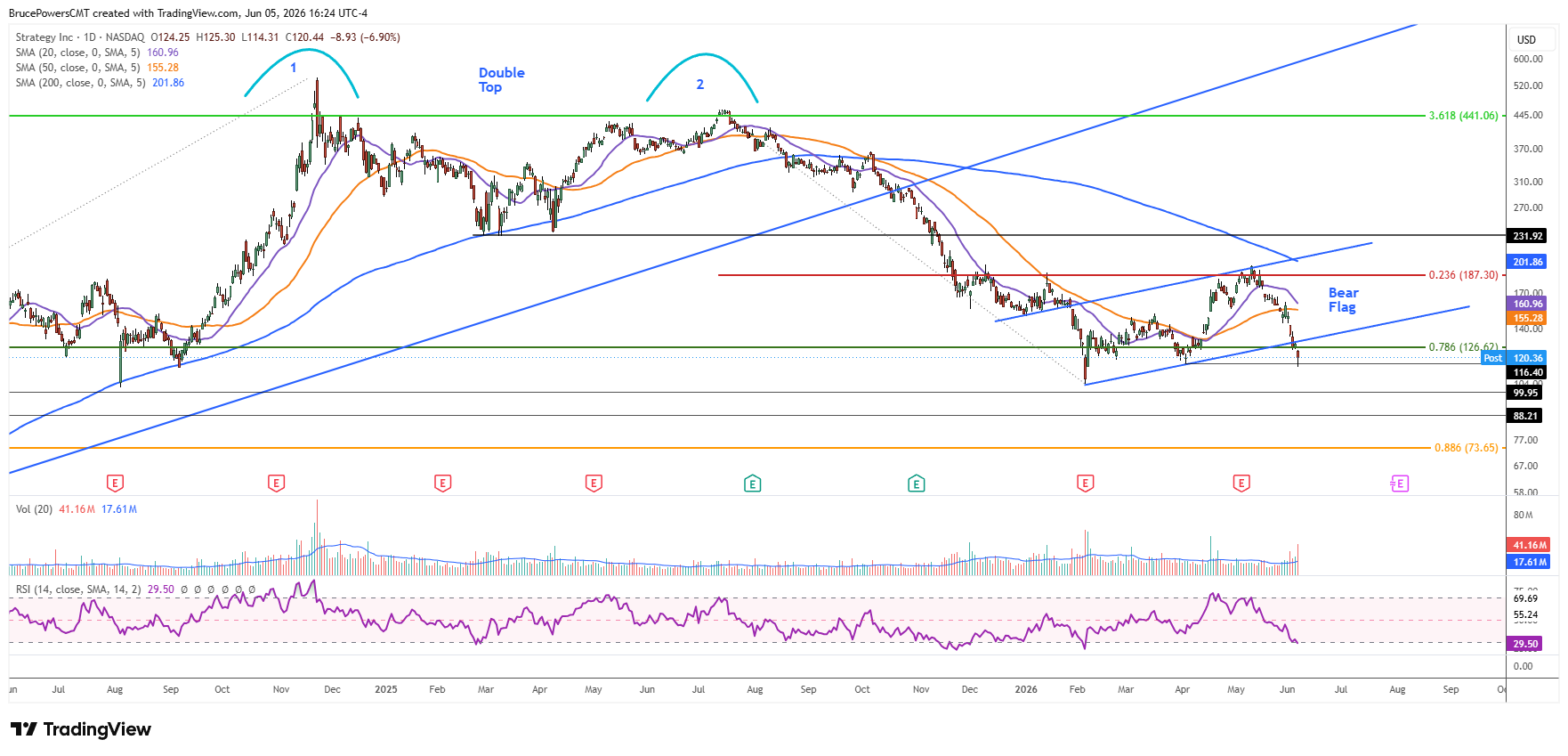Click the 3.618 (441.06) Fibonacci label
The width and height of the screenshot is (1568, 756).
click(1463, 116)
